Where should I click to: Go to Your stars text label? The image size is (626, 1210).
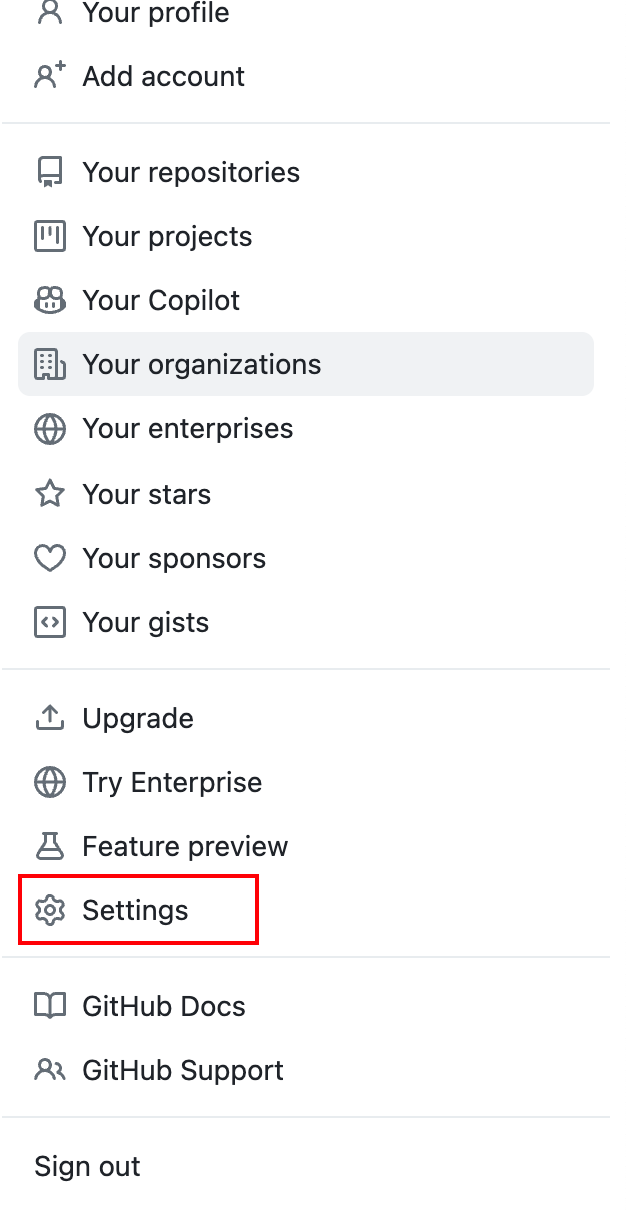(147, 494)
